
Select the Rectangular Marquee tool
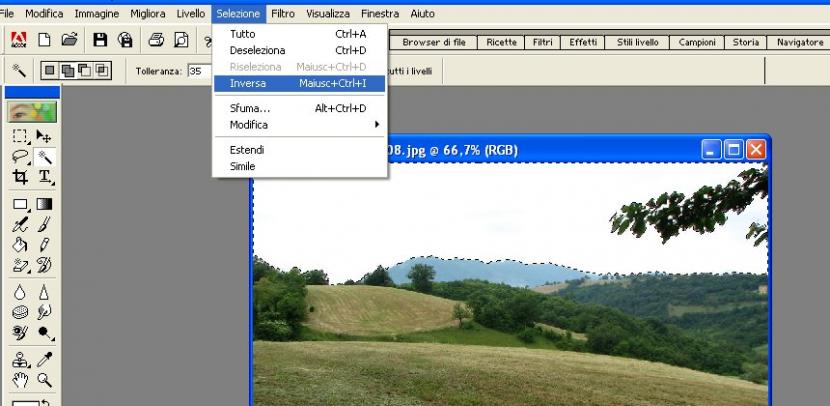point(20,136)
